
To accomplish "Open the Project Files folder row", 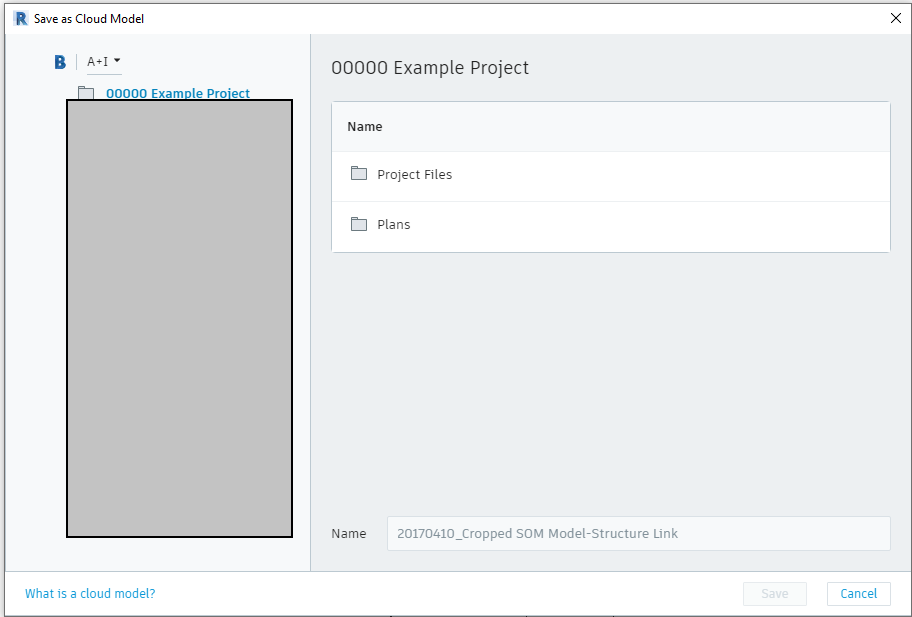I will coord(611,176).
